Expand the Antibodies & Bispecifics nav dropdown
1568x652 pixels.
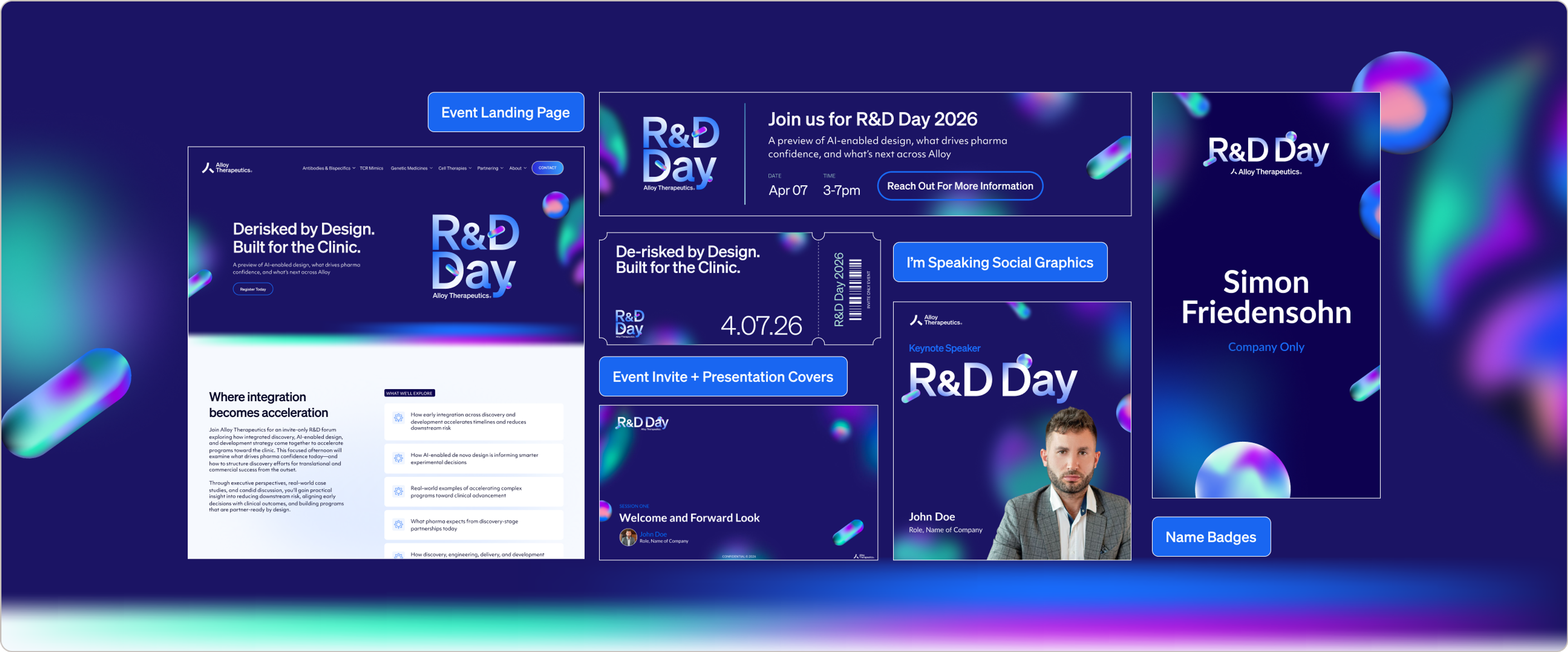point(329,168)
